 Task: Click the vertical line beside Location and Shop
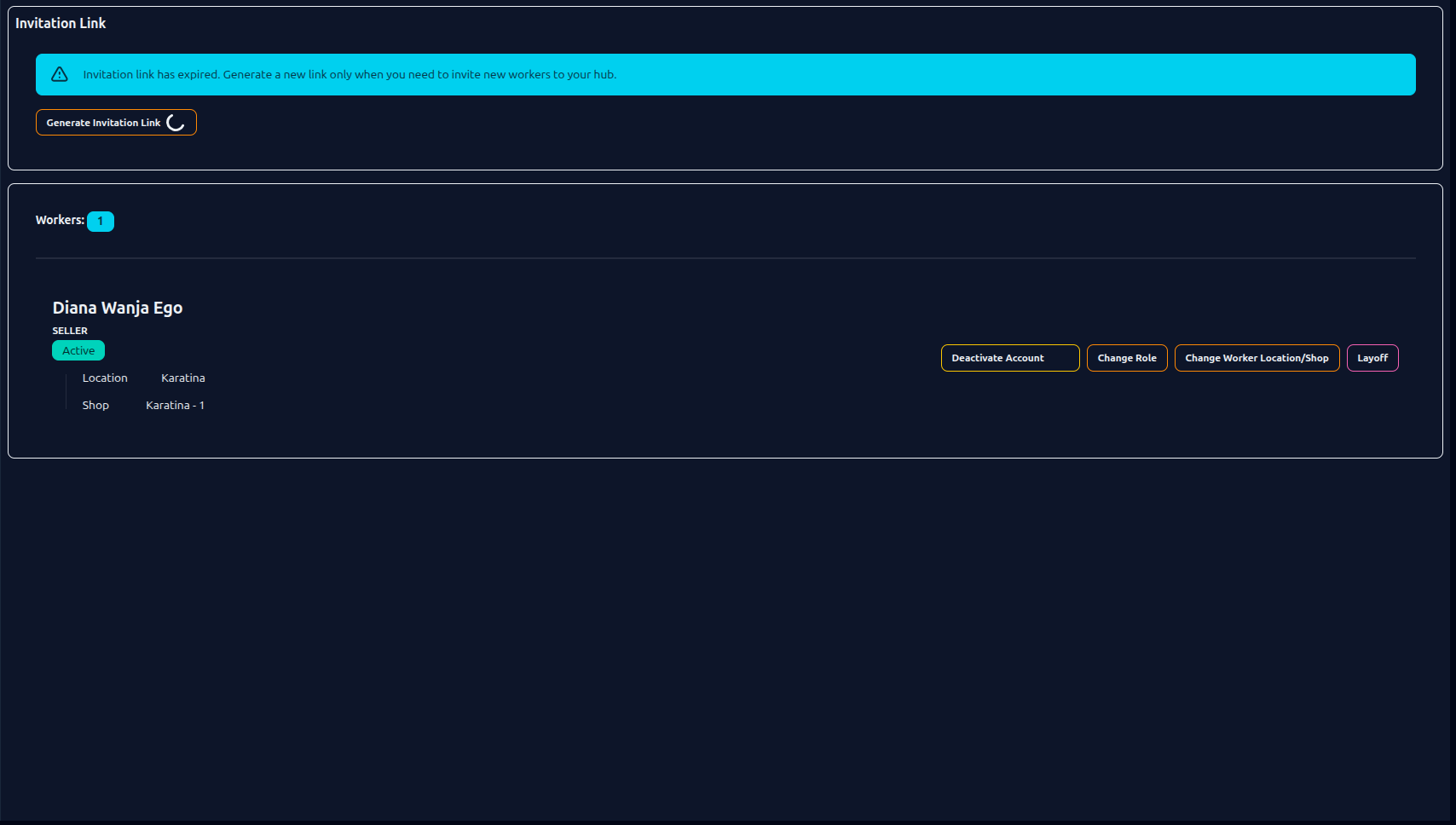(66, 391)
